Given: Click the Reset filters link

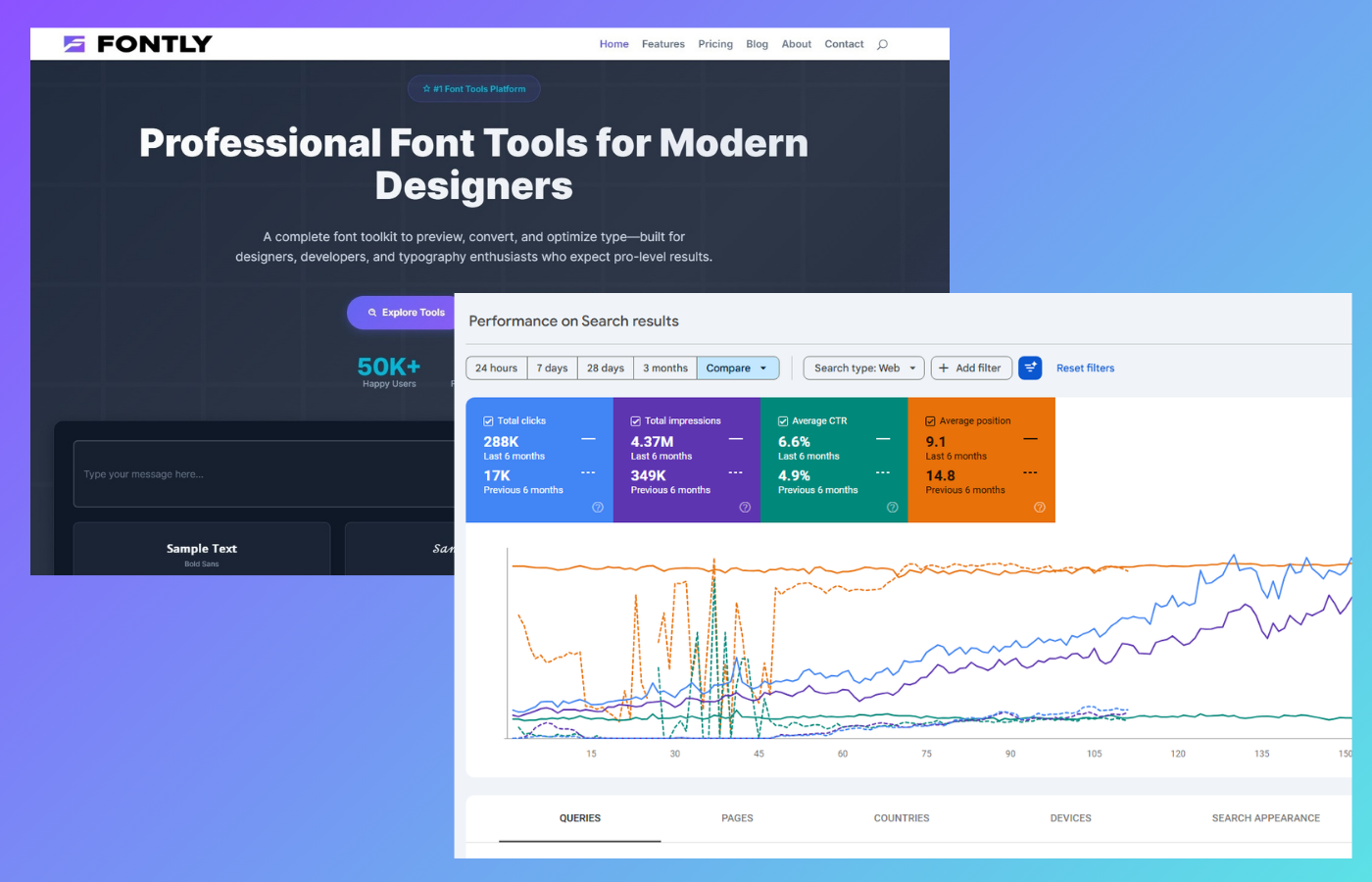Looking at the screenshot, I should (x=1085, y=368).
